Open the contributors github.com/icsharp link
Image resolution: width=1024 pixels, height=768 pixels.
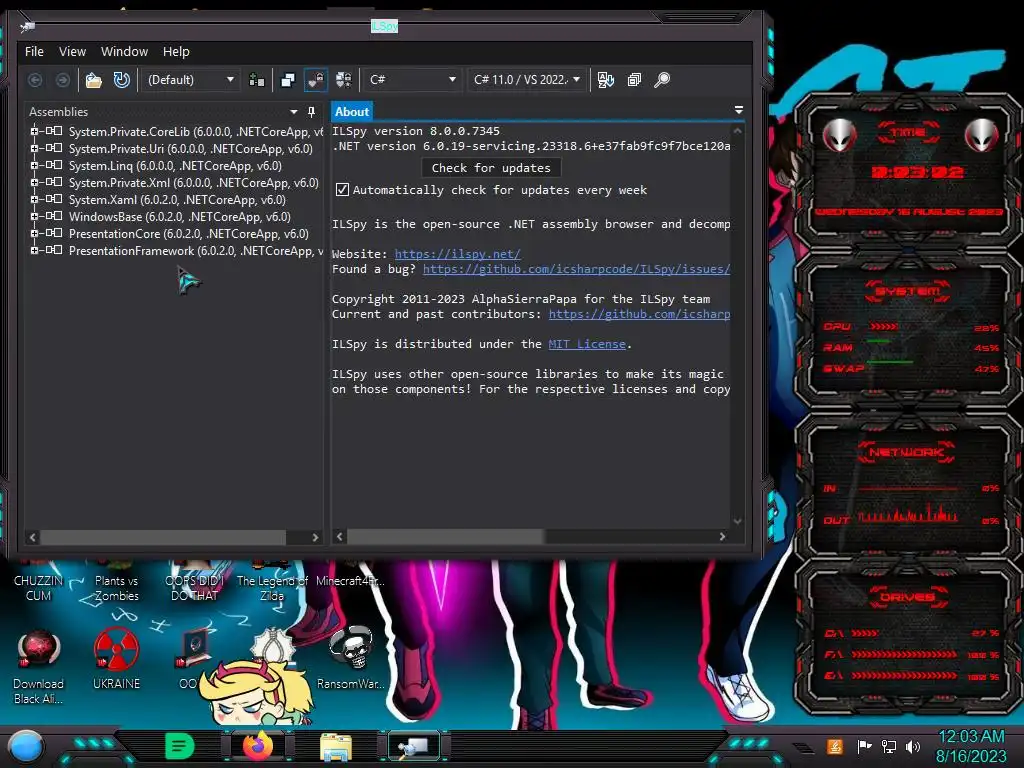click(x=639, y=314)
